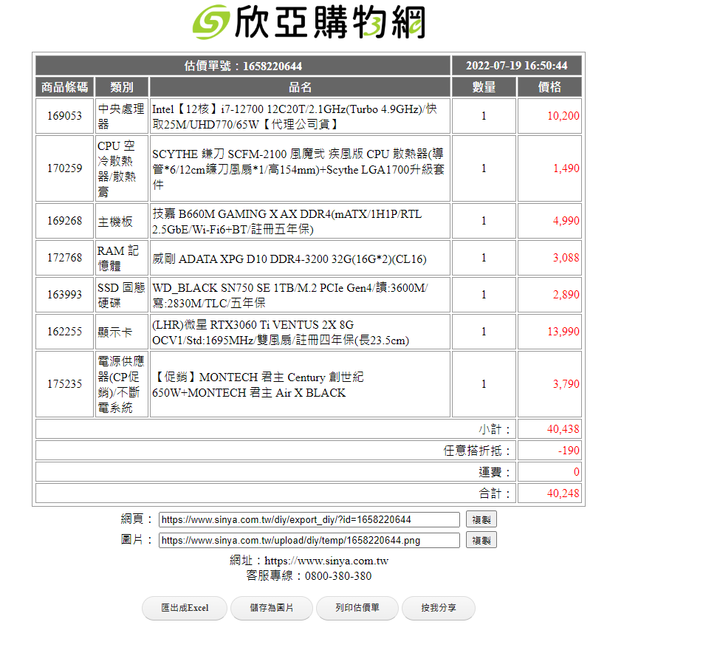Viewport: 720px width, 653px height.
Task: Click the 運費 amount 0
Action: [576, 472]
